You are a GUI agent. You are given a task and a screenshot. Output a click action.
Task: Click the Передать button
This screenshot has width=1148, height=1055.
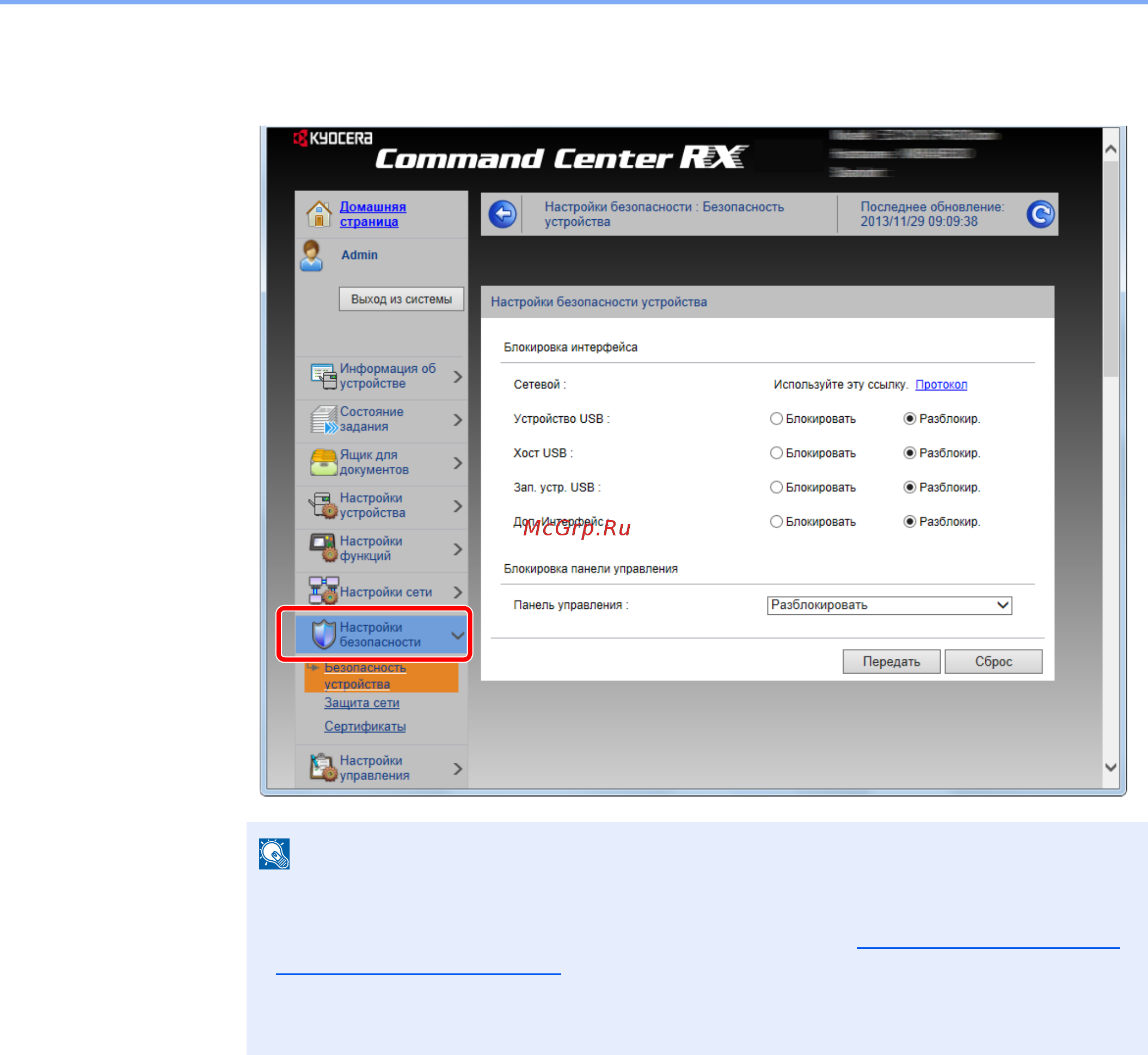coord(891,662)
